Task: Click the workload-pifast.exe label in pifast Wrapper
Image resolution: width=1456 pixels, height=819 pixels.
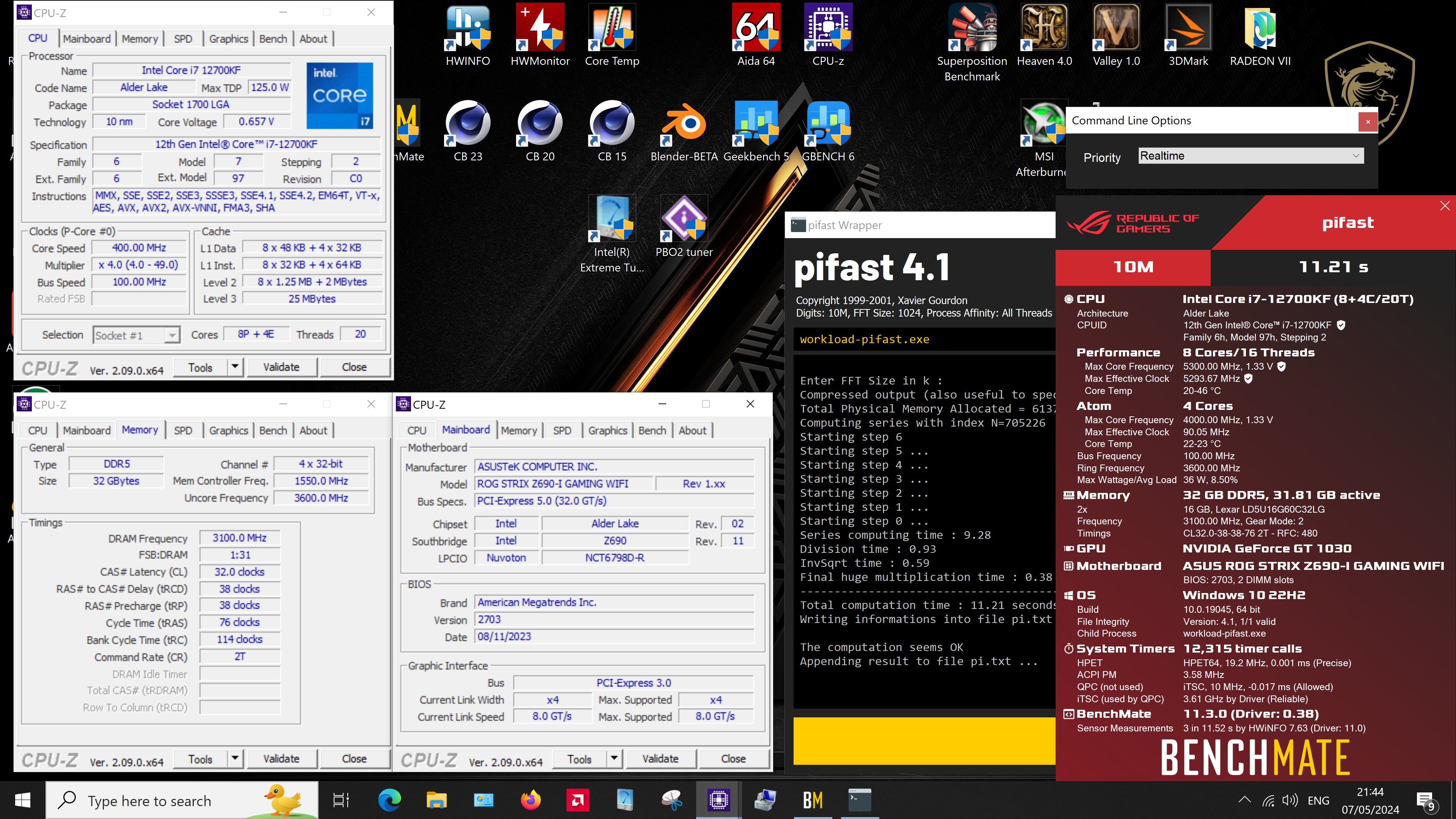Action: coord(864,339)
